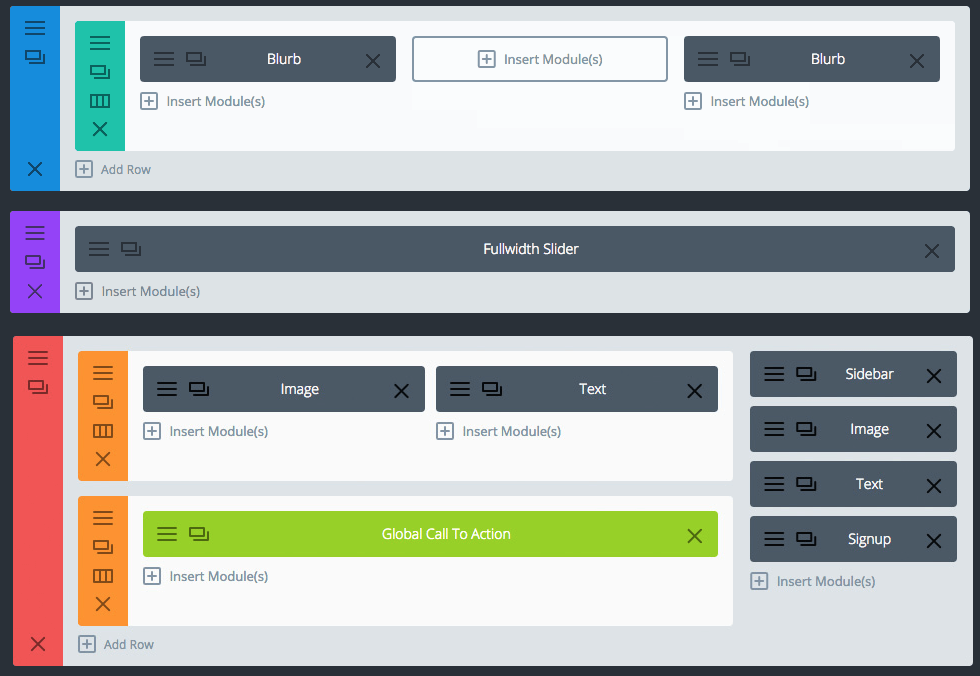
Task: Change column layout of the orange row
Action: 103,430
